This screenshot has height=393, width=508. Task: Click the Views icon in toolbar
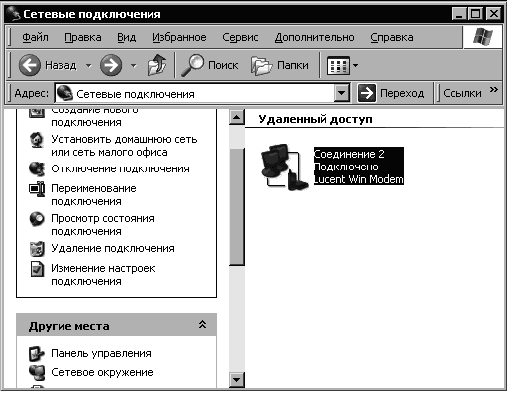pyautogui.click(x=338, y=65)
